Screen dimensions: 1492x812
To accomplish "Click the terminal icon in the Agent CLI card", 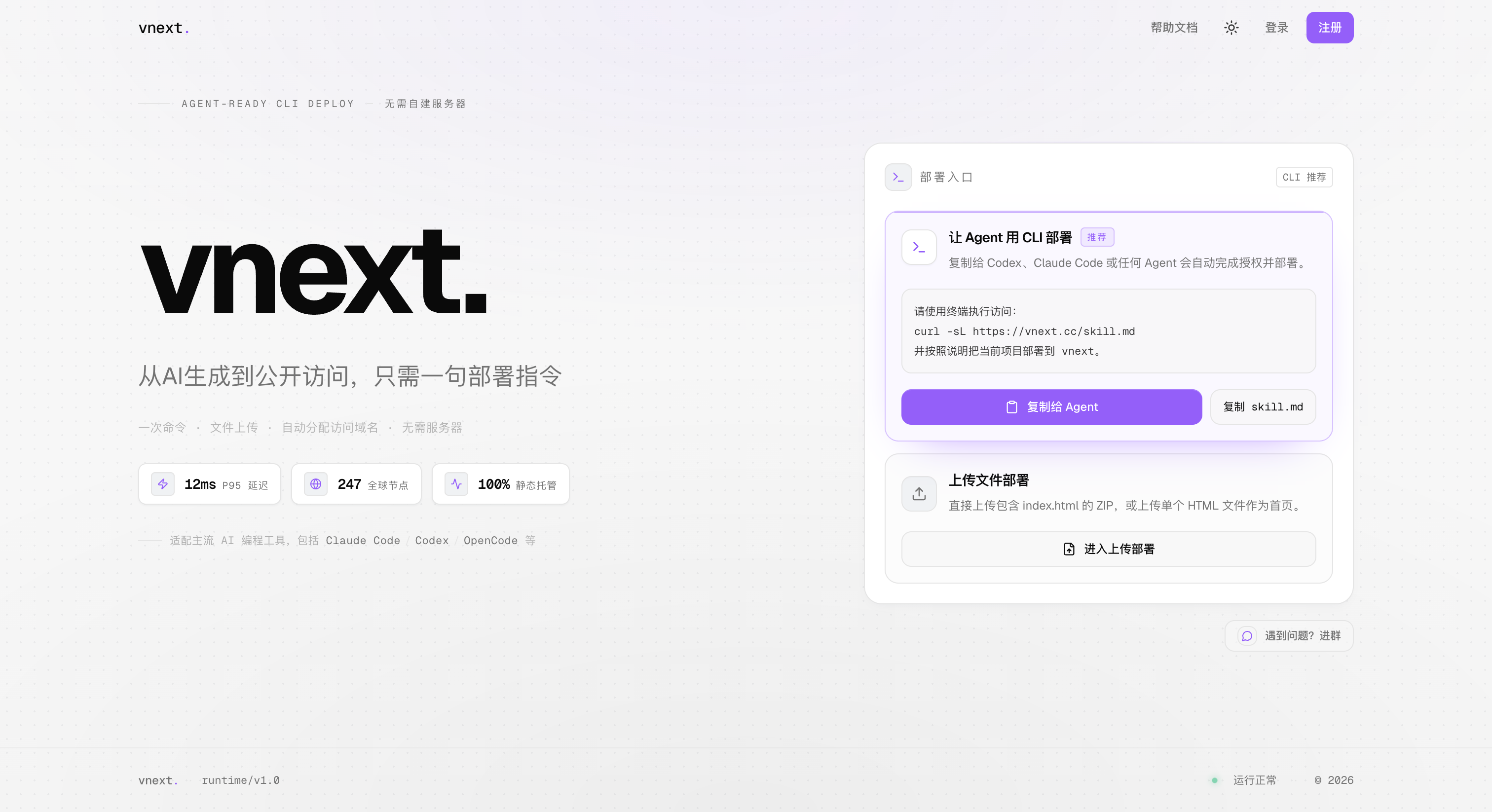I will click(x=919, y=247).
